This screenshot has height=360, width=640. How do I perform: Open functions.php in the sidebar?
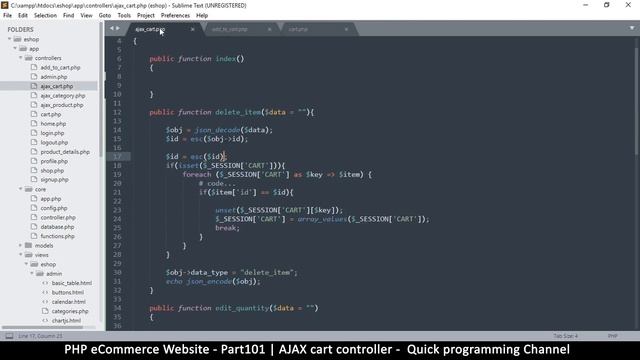[58, 236]
